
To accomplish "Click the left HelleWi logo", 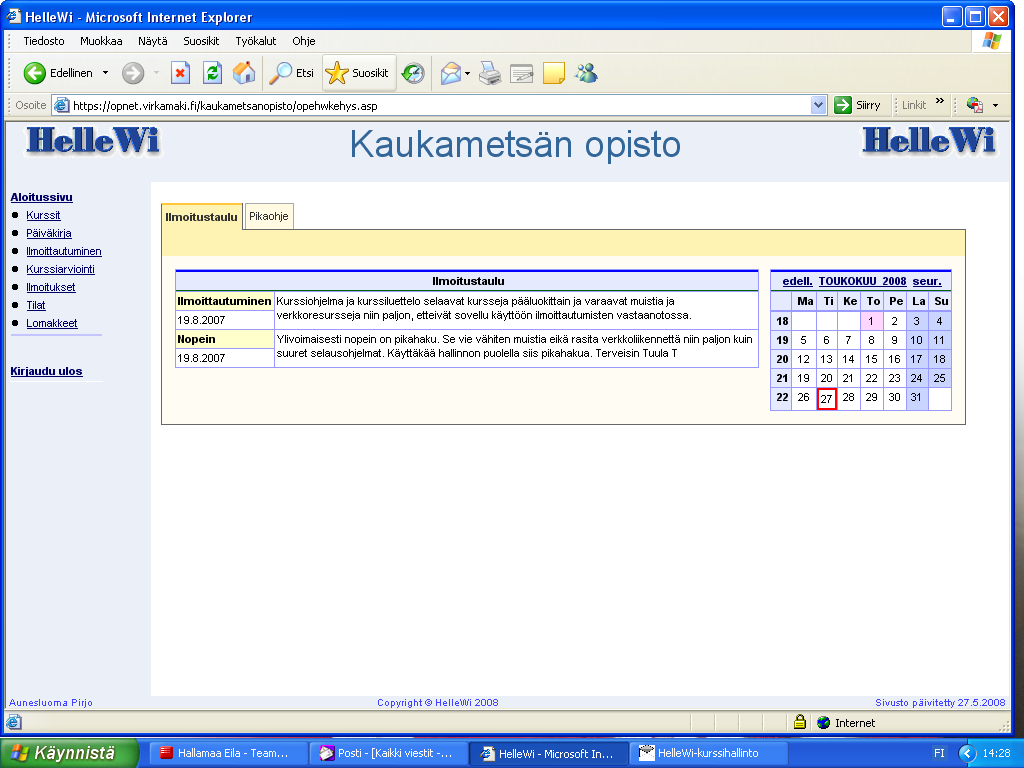I will tap(93, 142).
